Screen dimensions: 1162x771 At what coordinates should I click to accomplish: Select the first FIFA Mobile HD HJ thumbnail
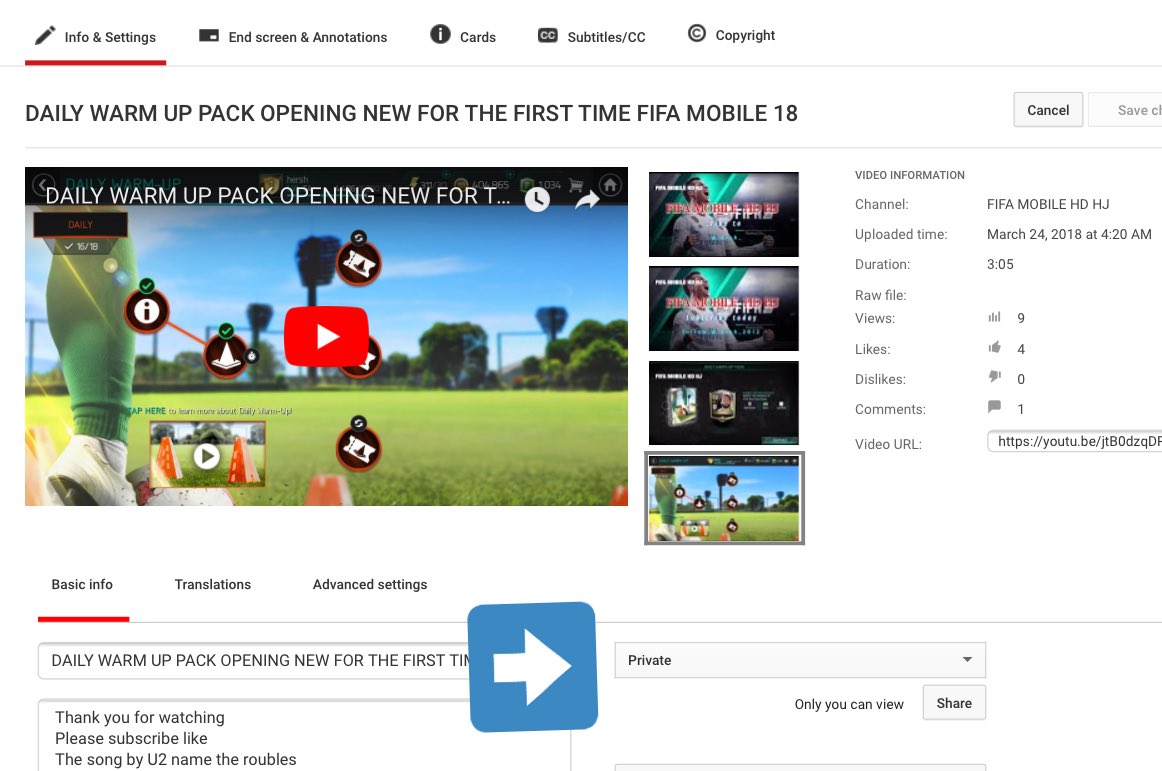click(x=724, y=214)
